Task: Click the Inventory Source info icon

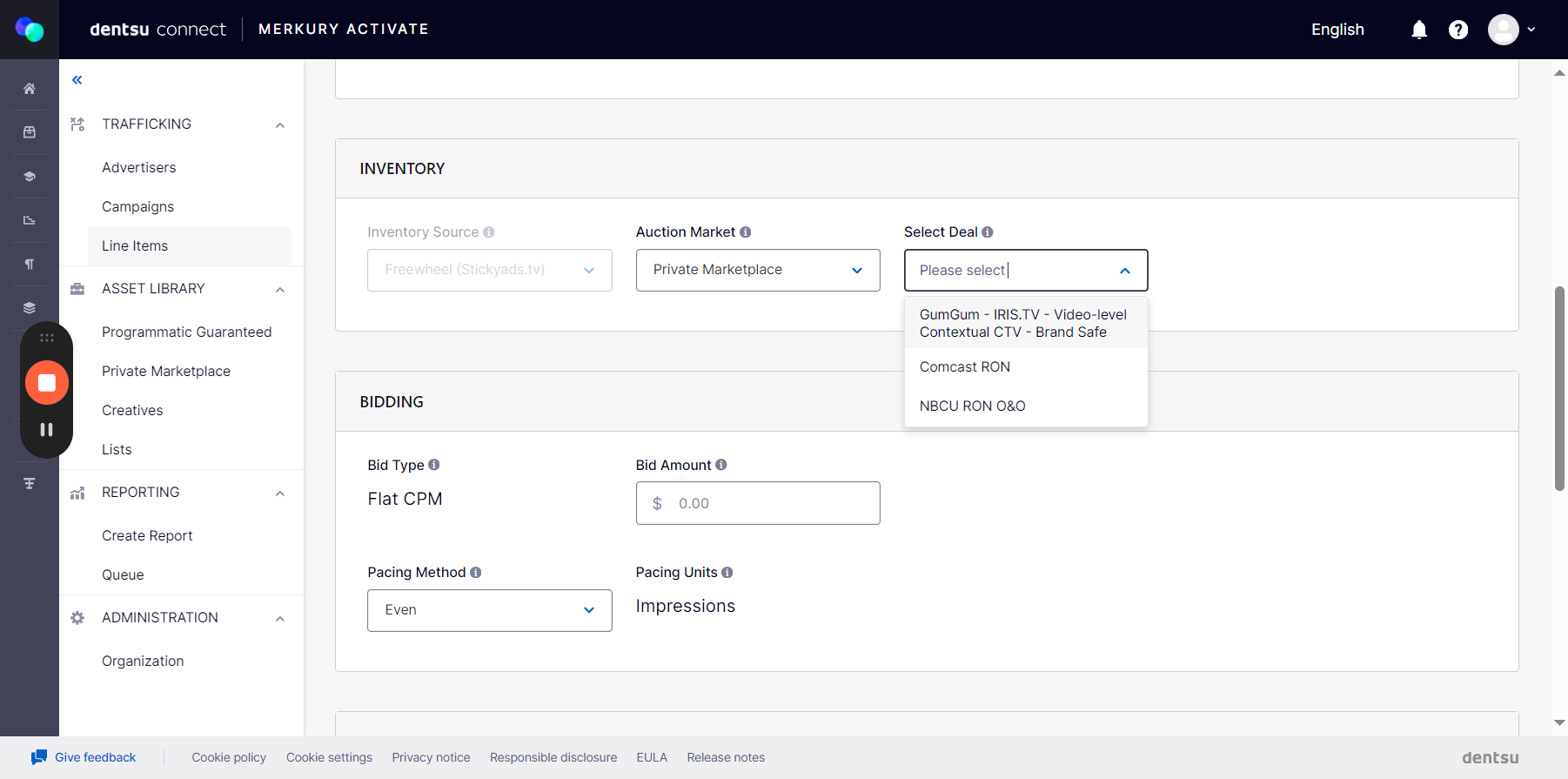Action: click(x=489, y=232)
